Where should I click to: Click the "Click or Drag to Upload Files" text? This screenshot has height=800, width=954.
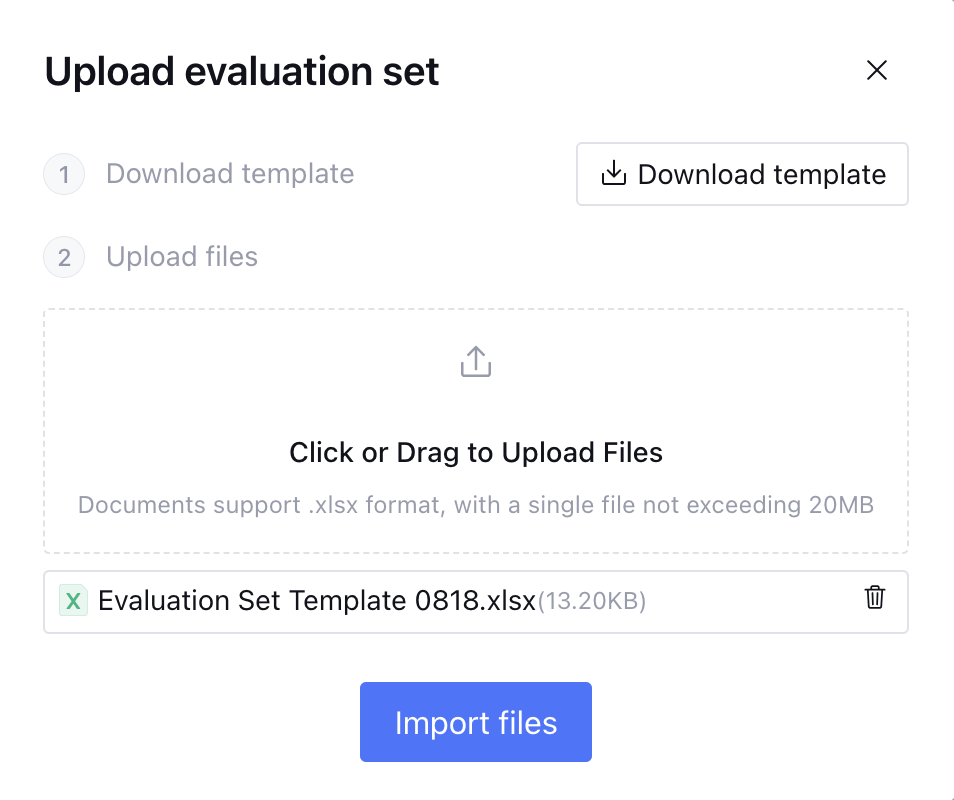click(x=476, y=453)
